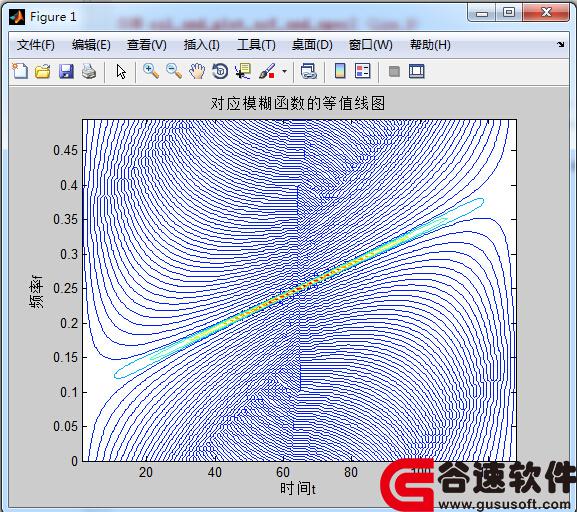Screen dimensions: 577x512
Task: Click the y-axis tick label 0.35
Action: (66, 219)
